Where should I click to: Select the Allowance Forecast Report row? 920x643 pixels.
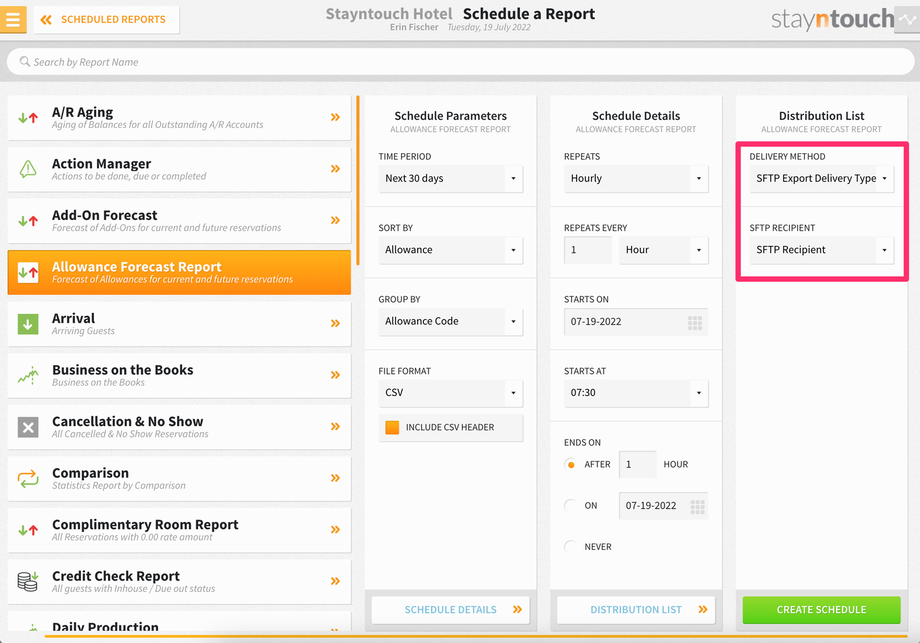[x=179, y=272]
